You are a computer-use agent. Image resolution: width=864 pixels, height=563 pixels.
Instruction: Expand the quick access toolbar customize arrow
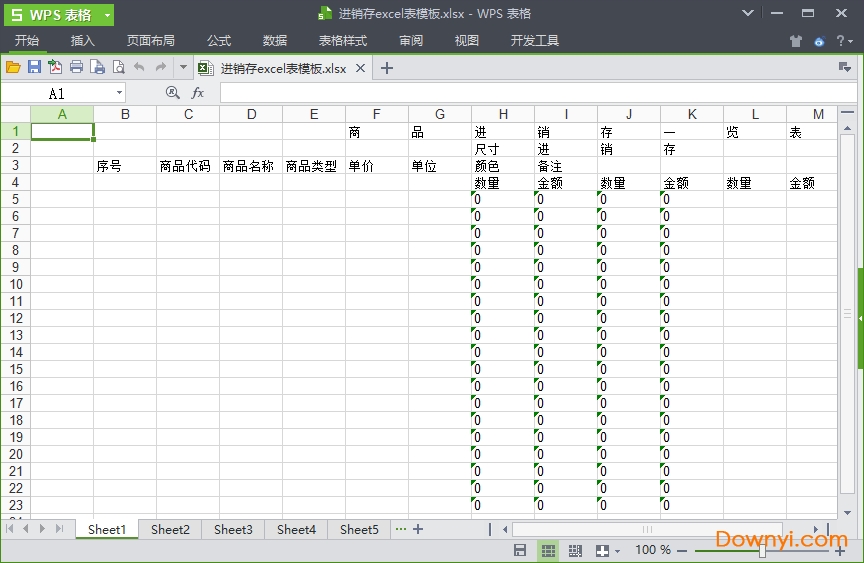[182, 67]
